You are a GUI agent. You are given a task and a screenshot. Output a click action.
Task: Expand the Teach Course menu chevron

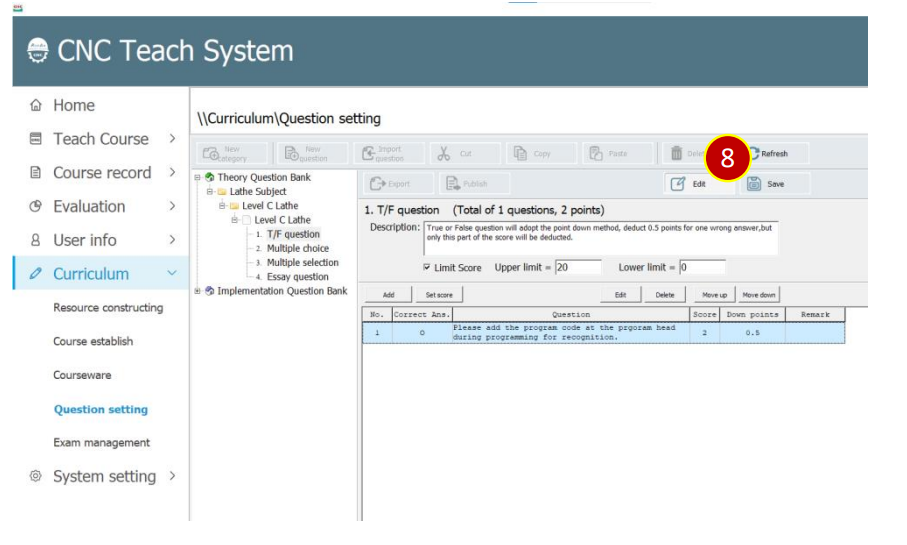point(172,138)
